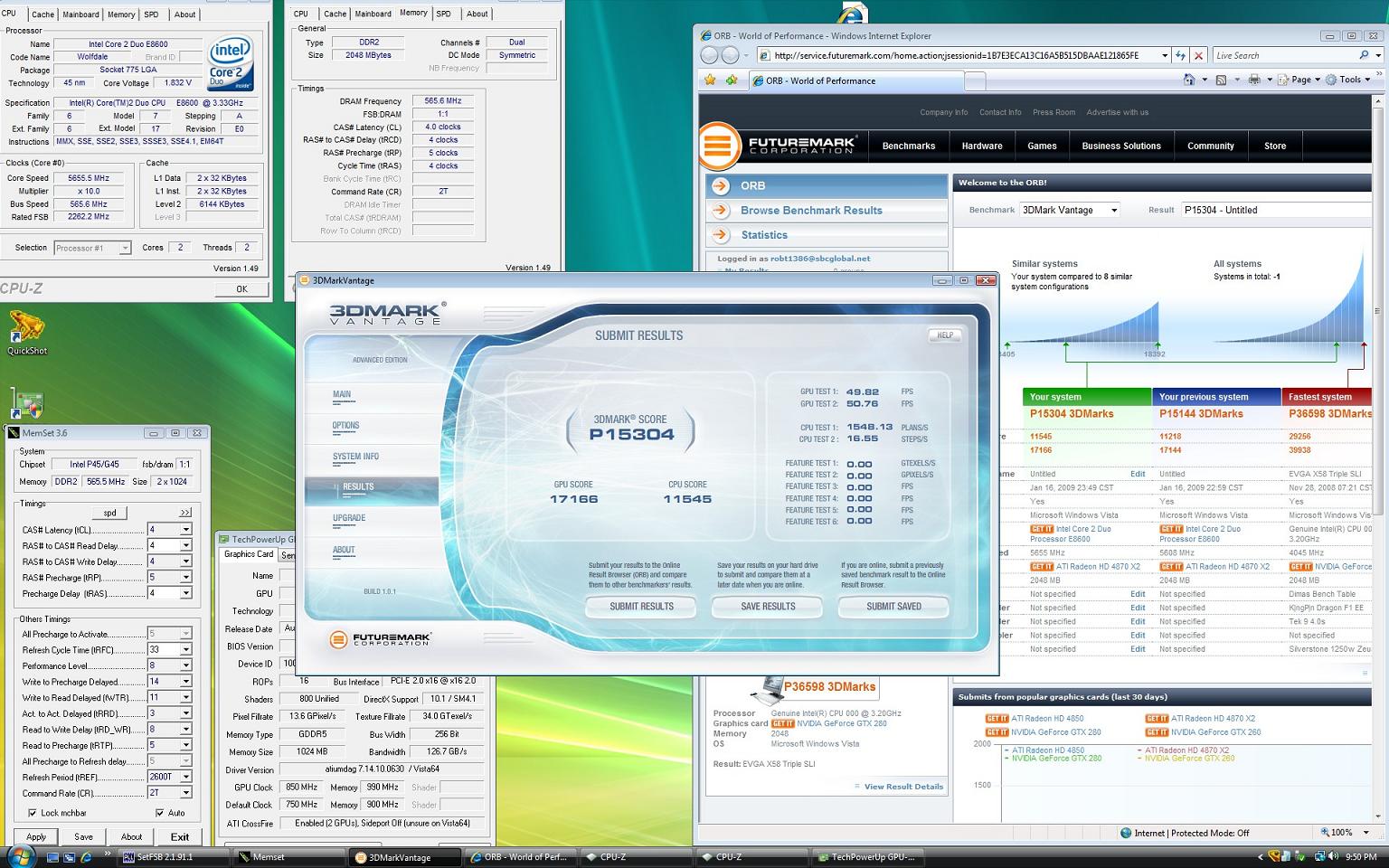Click the Internet Explorer desktop icon

click(x=854, y=13)
